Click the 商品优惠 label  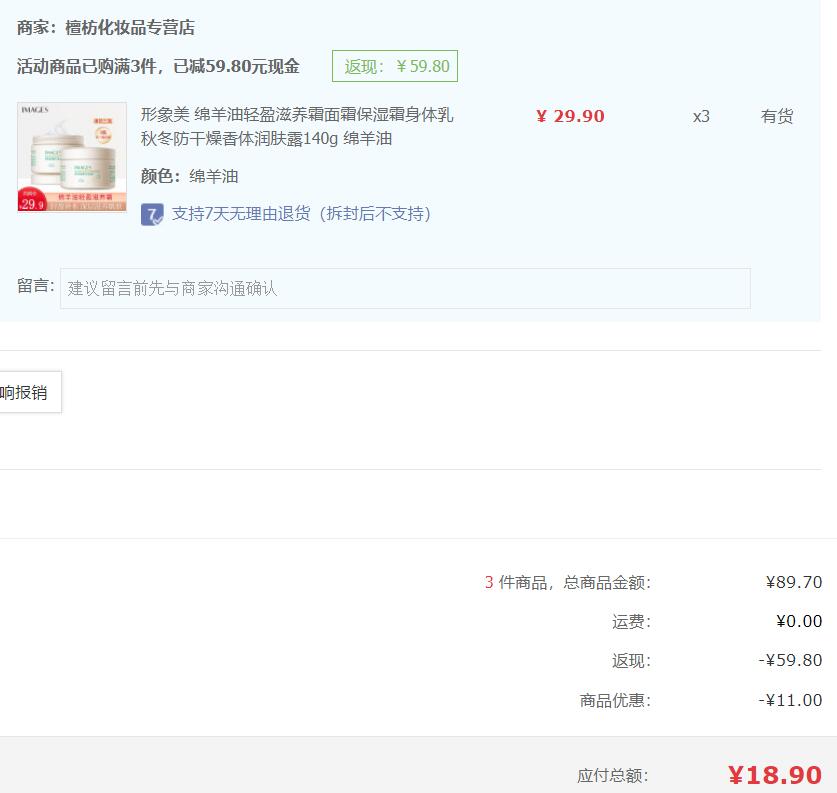tap(615, 701)
